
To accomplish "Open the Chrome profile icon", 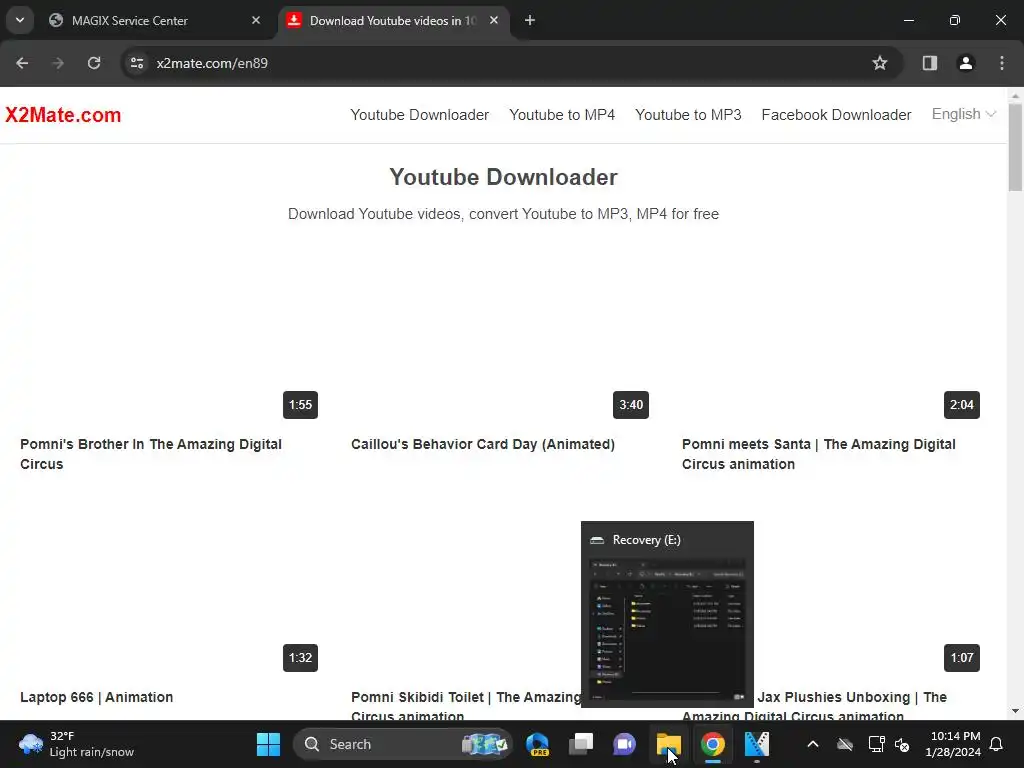I will 966,63.
